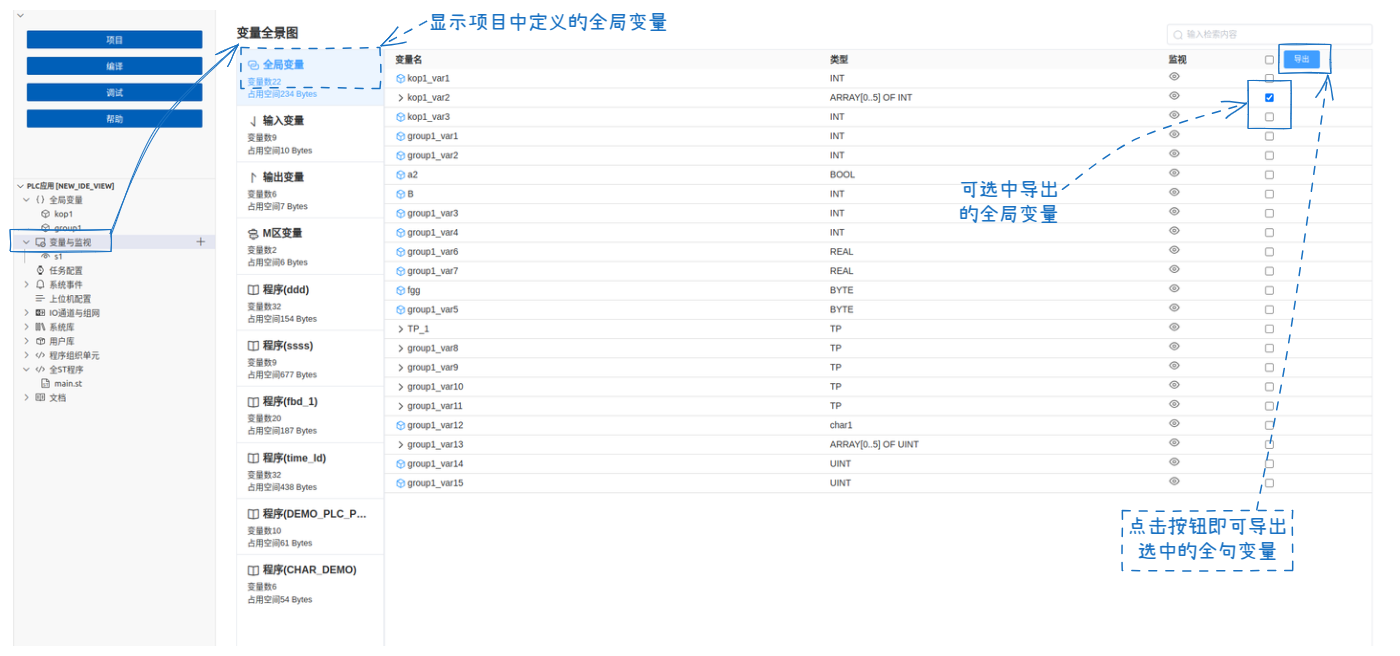Click the cube icon next to group1_var6

[x=401, y=252]
